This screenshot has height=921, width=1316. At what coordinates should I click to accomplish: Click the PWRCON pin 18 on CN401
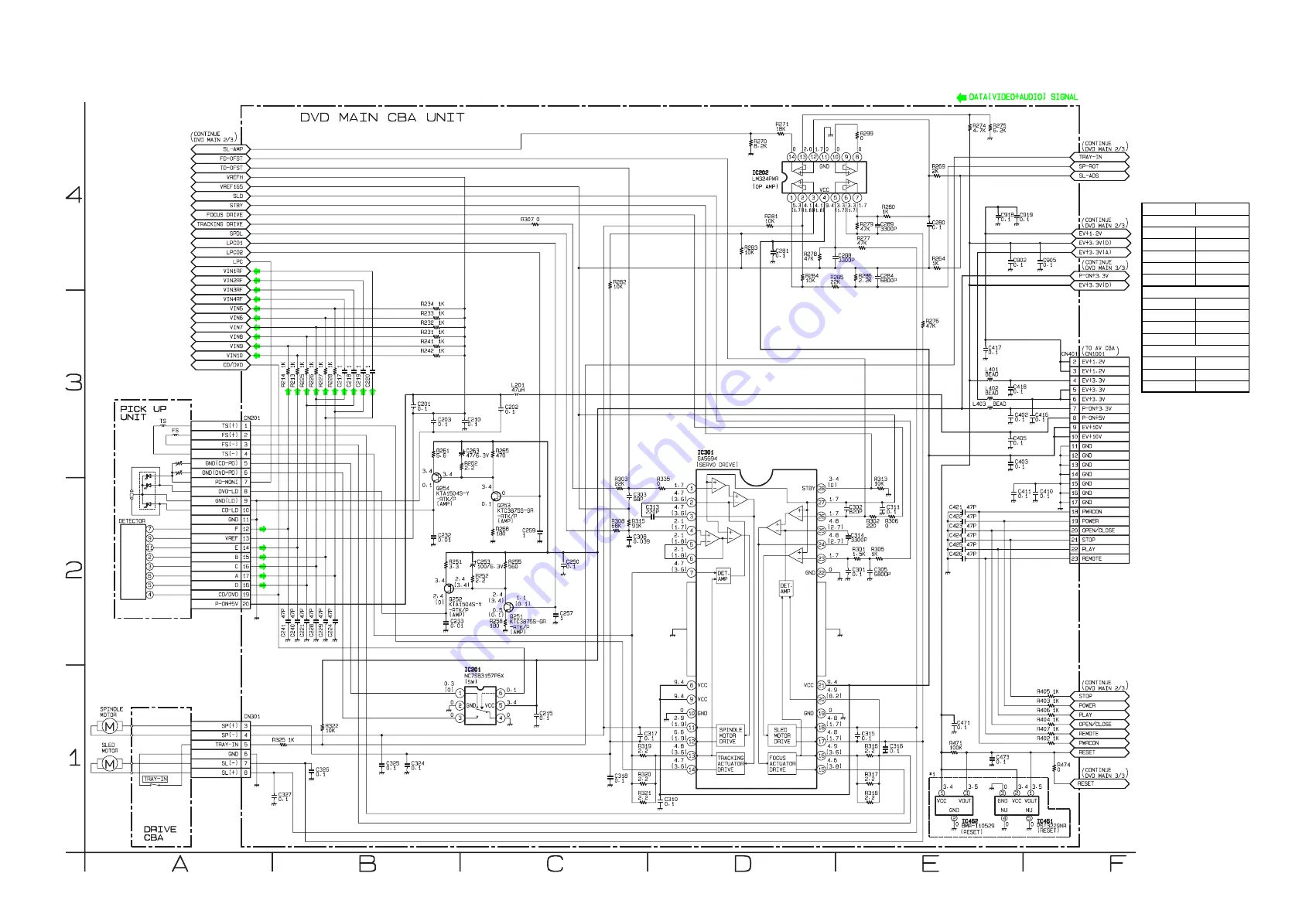(x=1099, y=512)
